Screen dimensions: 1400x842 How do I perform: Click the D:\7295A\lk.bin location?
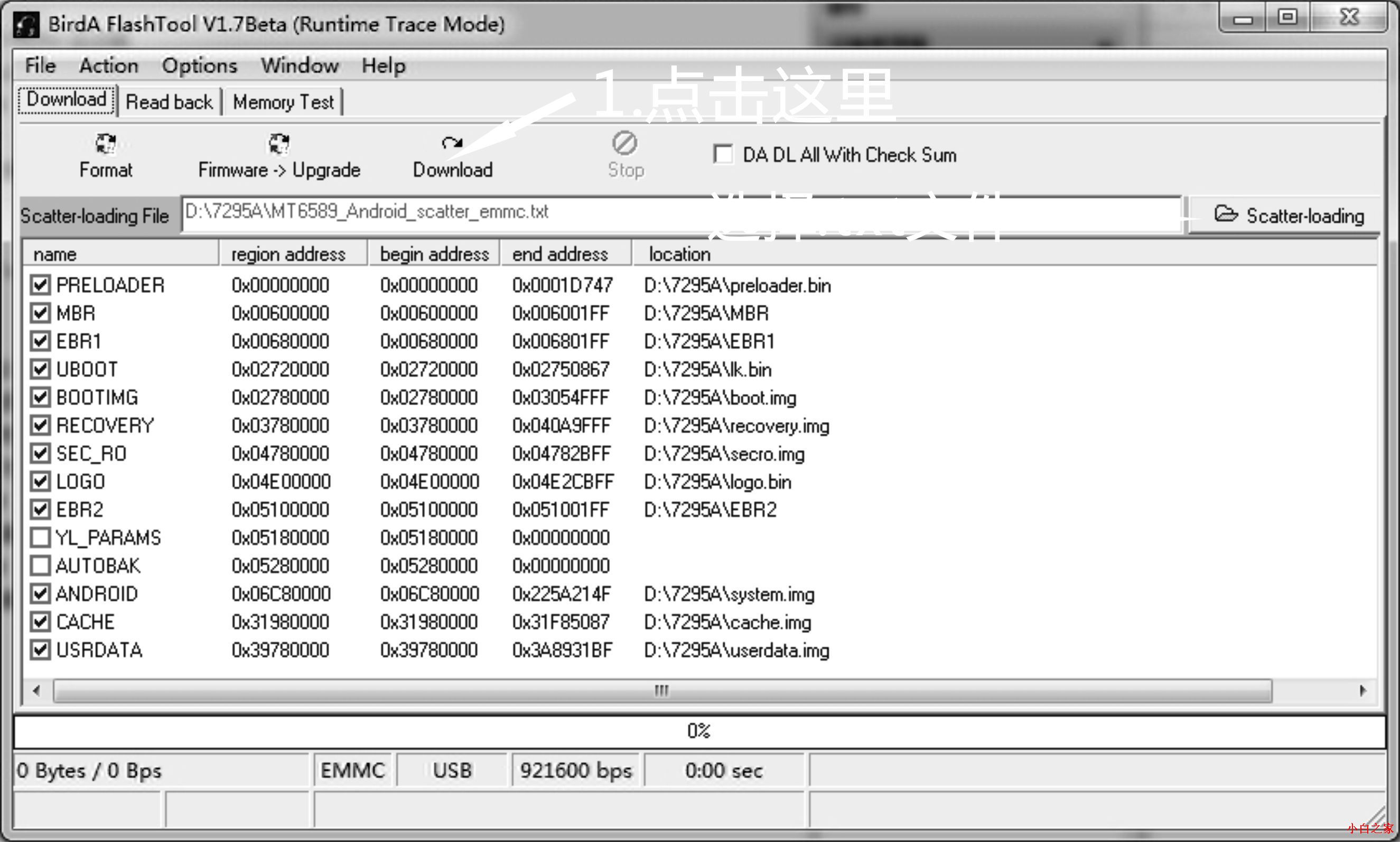pos(708,369)
